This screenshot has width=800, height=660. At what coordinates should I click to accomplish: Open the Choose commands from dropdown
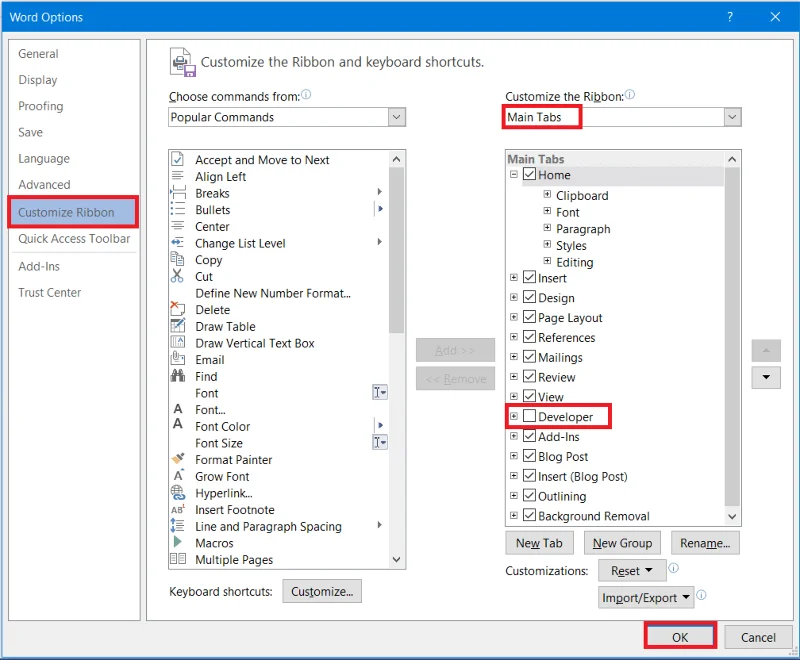click(x=396, y=117)
